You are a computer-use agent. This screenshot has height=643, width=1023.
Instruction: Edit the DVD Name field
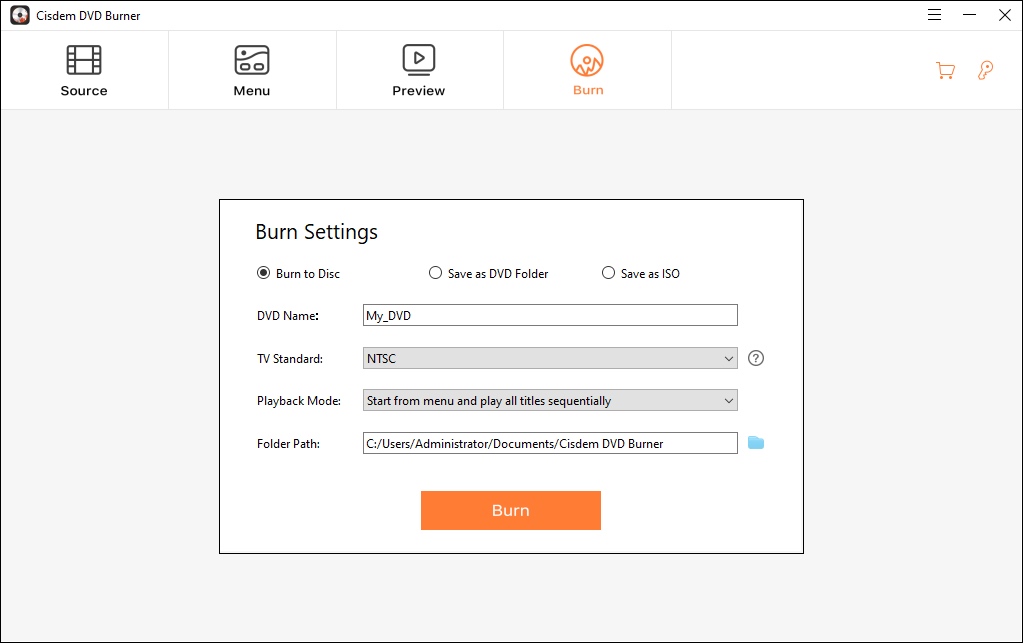(550, 314)
